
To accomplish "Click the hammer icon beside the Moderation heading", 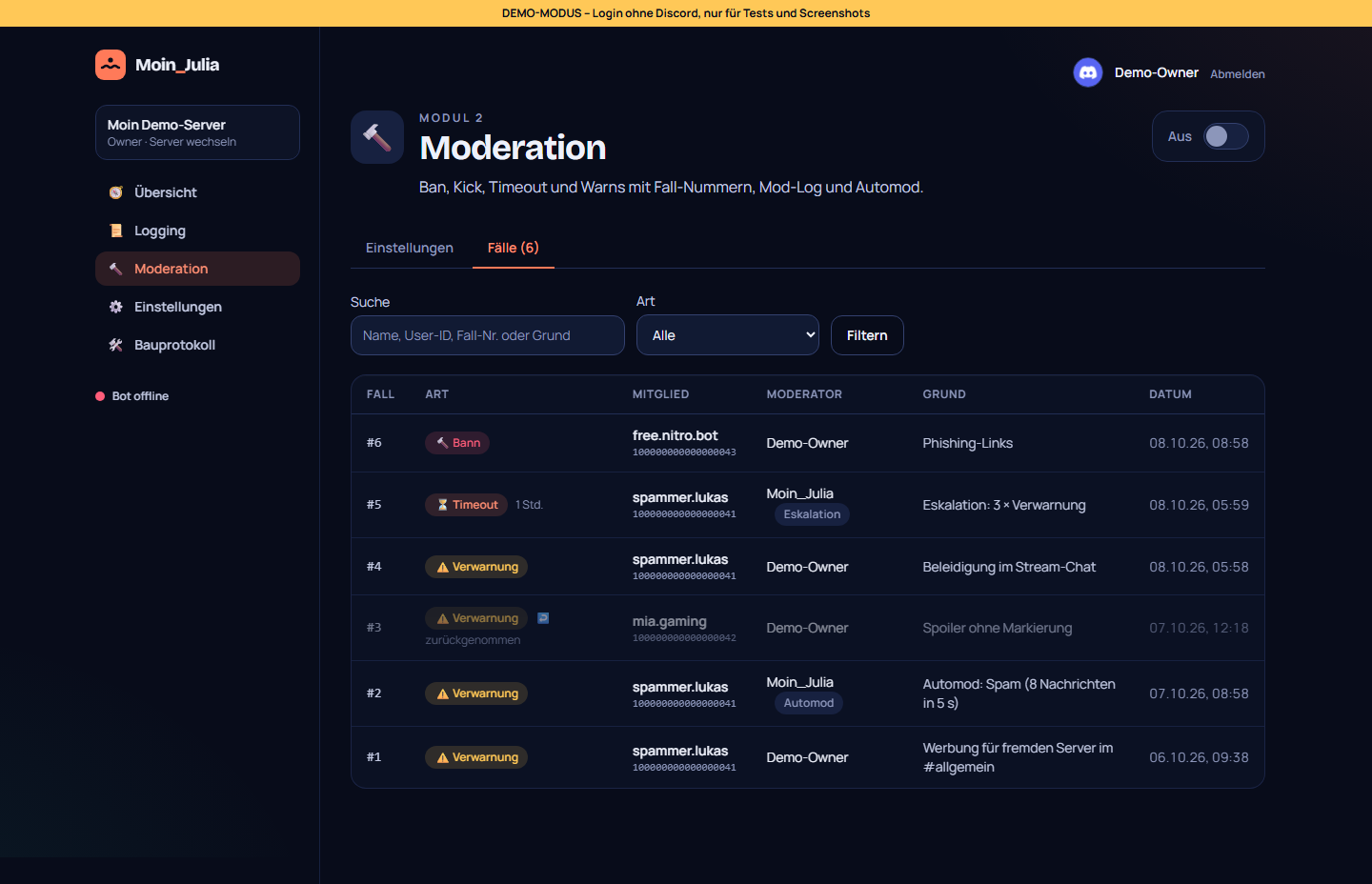I will [x=377, y=137].
